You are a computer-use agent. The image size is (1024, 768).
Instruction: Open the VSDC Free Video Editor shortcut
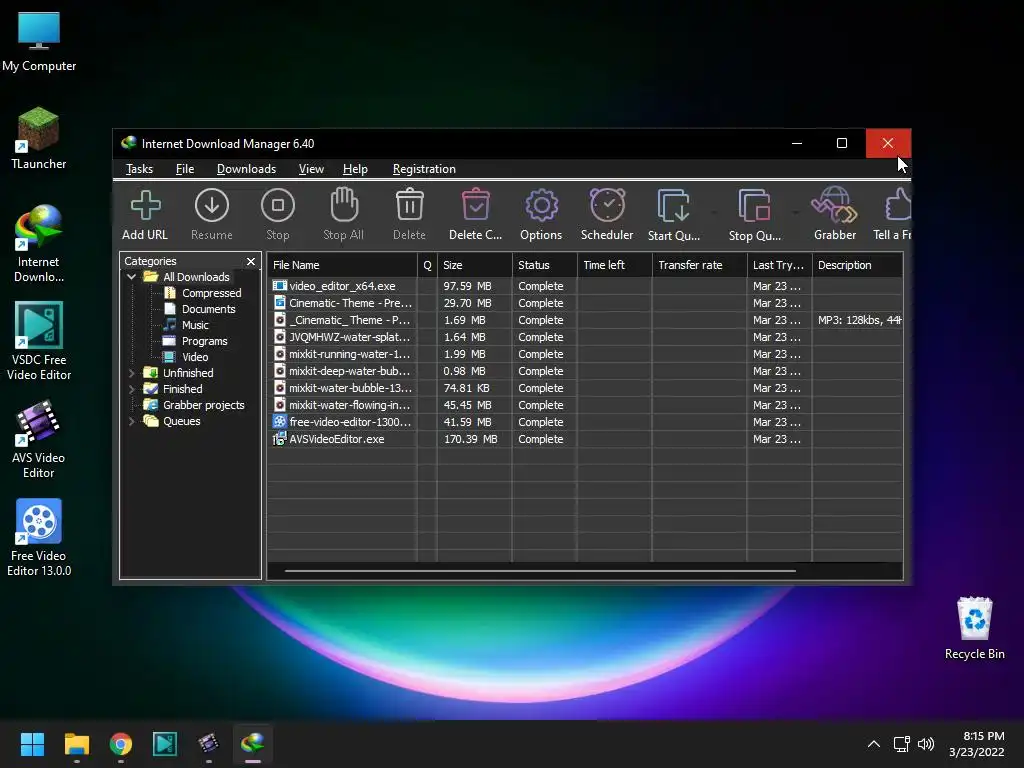tap(39, 341)
